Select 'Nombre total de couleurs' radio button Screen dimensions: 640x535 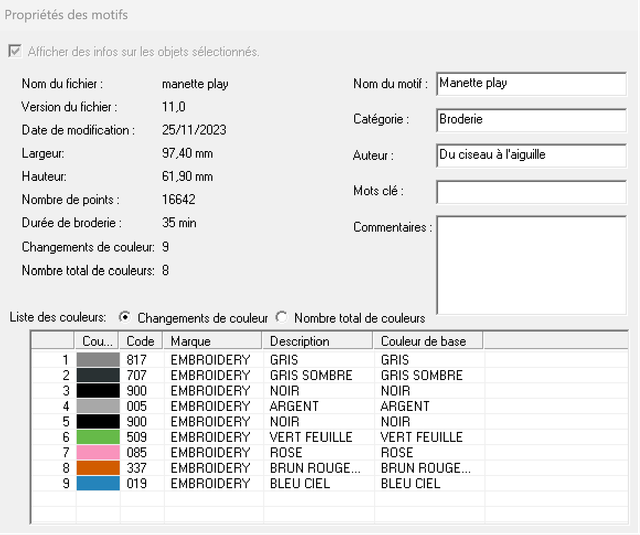pyautogui.click(x=282, y=317)
